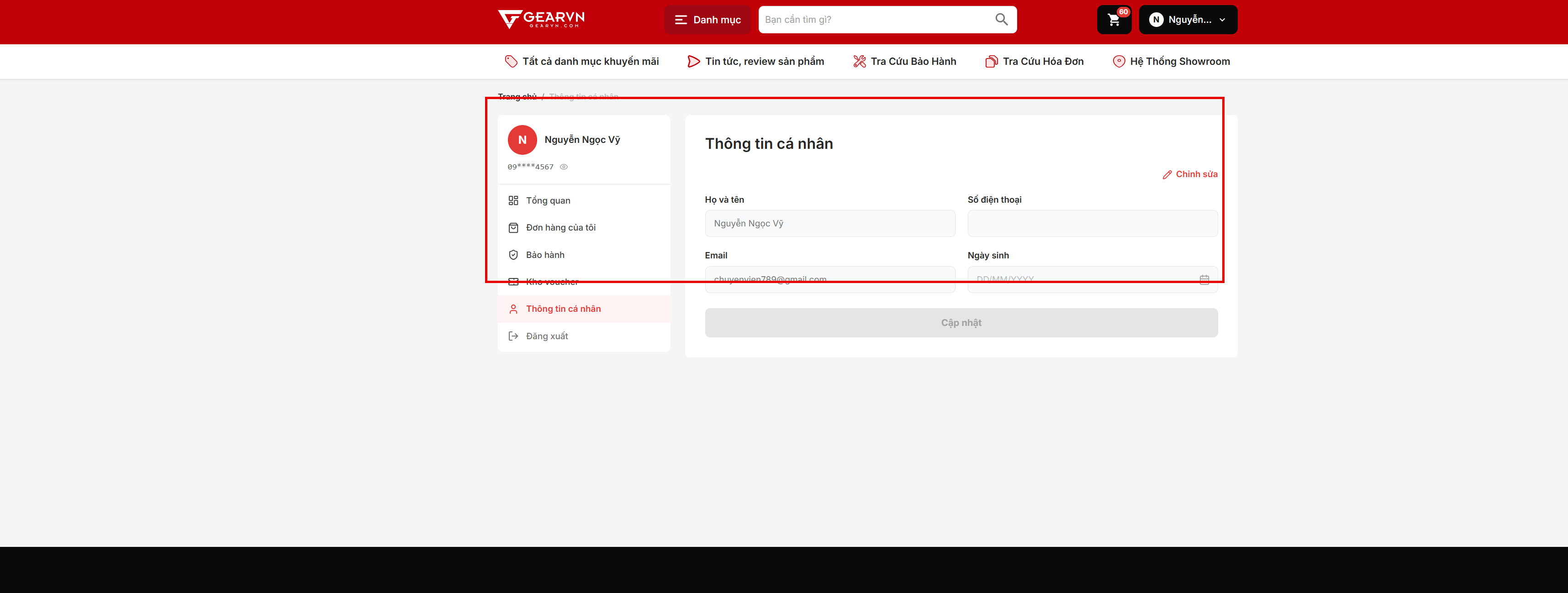1568x593 pixels.
Task: Click the Số điện thoại input field
Action: tap(1093, 223)
